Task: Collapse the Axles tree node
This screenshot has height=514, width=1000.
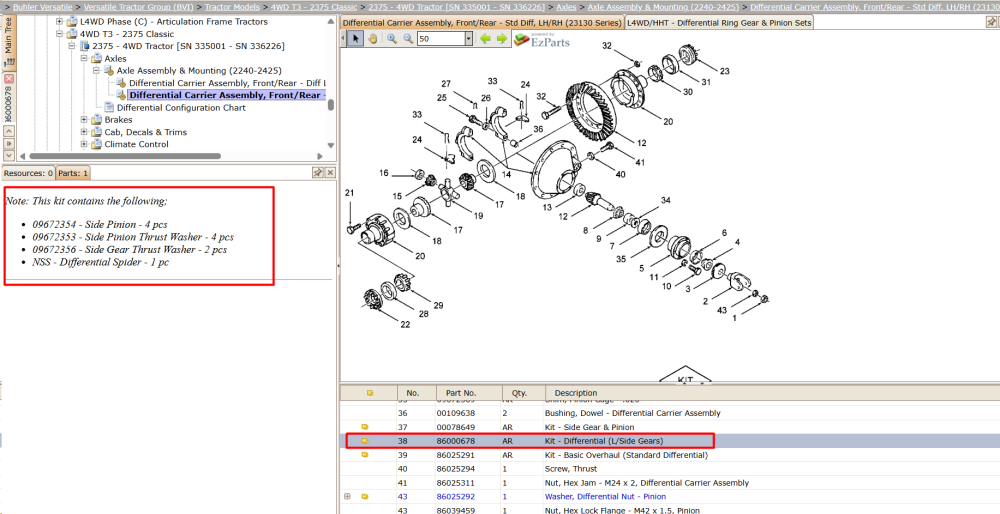Action: pos(84,59)
